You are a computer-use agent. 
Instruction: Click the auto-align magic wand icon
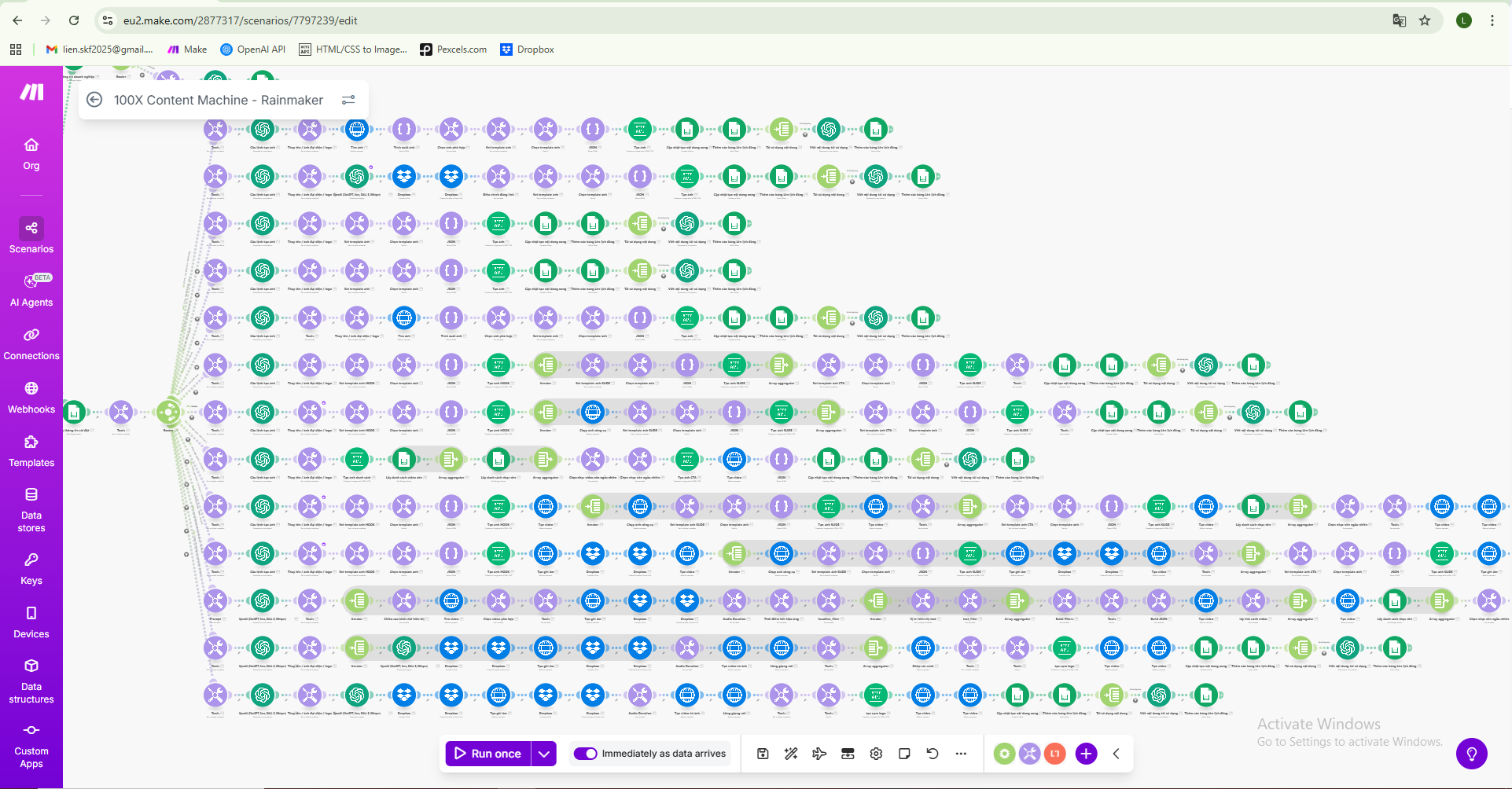point(791,754)
